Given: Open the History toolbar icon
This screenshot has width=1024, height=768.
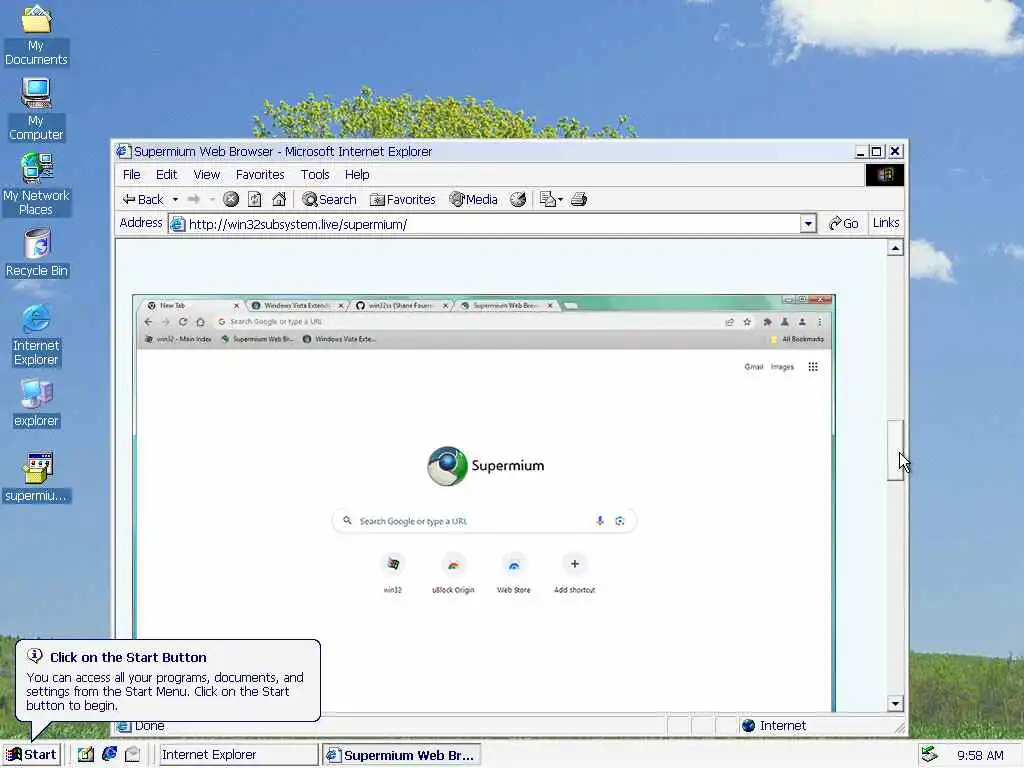Looking at the screenshot, I should [518, 199].
